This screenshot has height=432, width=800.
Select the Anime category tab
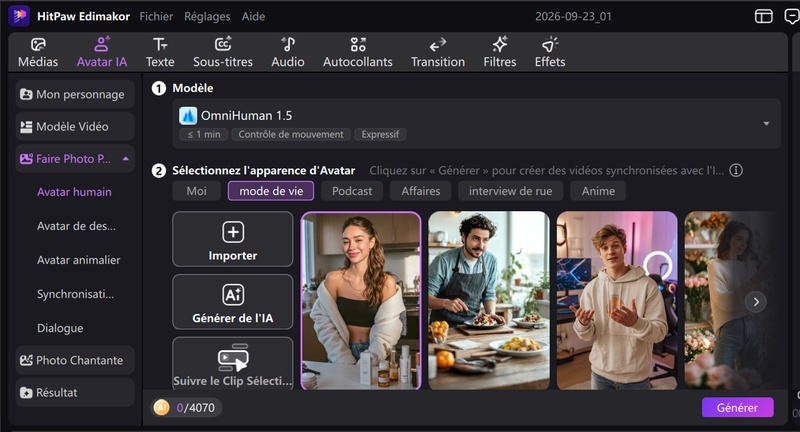(598, 191)
